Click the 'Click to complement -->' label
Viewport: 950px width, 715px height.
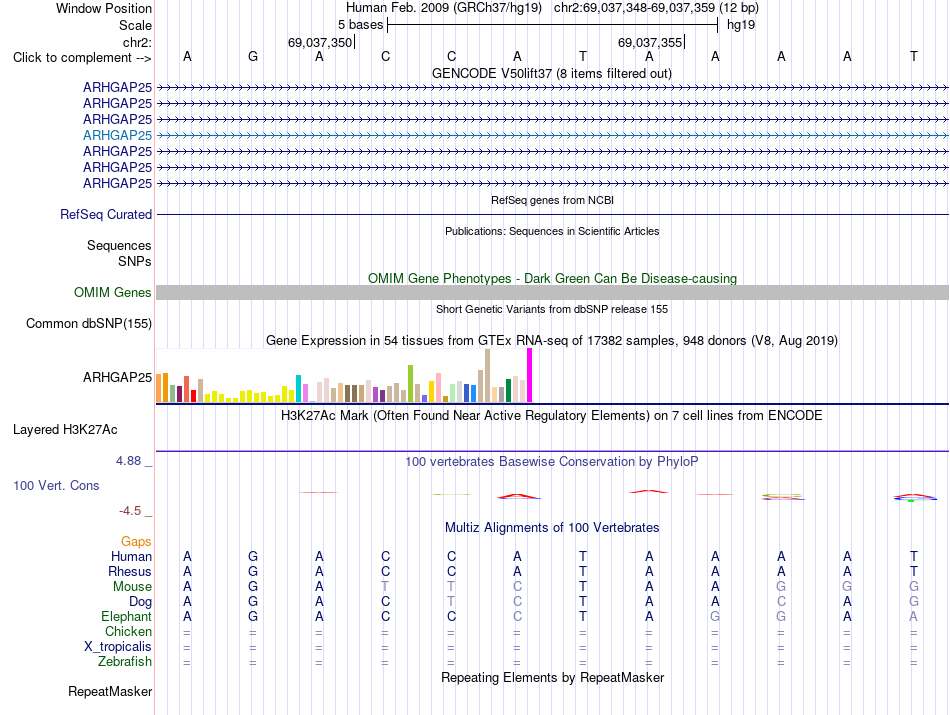click(82, 58)
